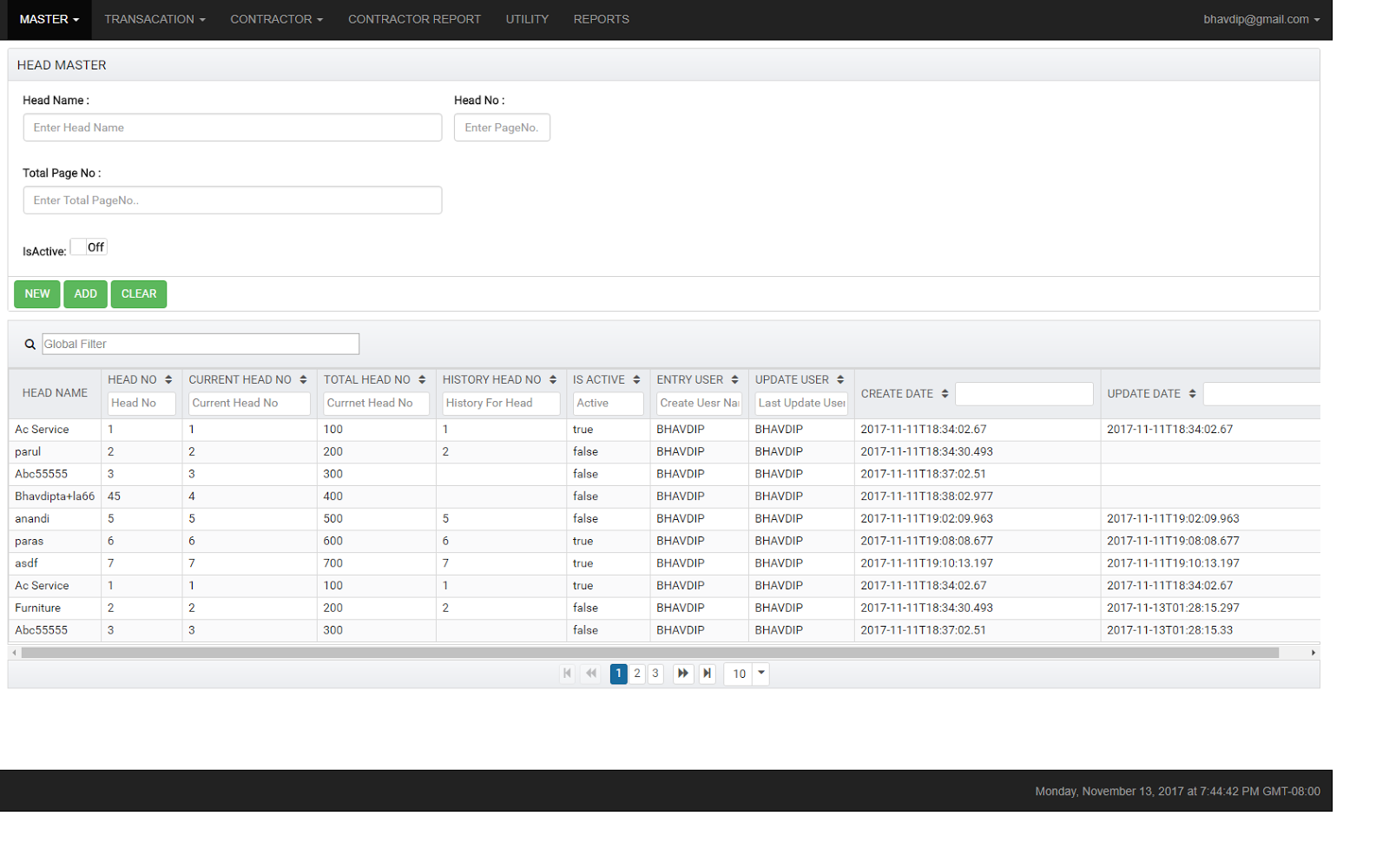Open the CONTRACTOR REPORT page

[414, 19]
